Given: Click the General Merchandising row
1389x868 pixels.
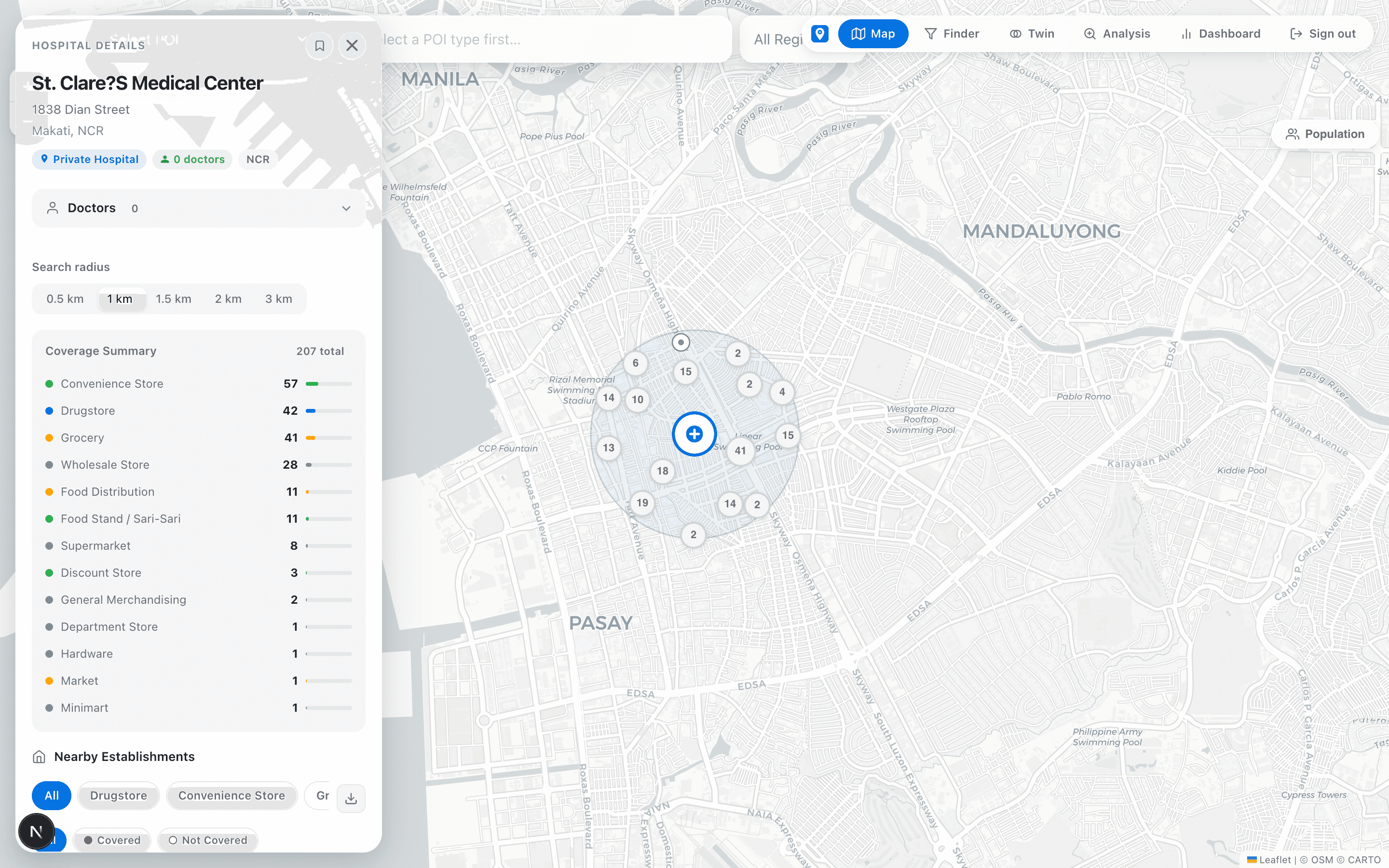Looking at the screenshot, I should coord(199,600).
